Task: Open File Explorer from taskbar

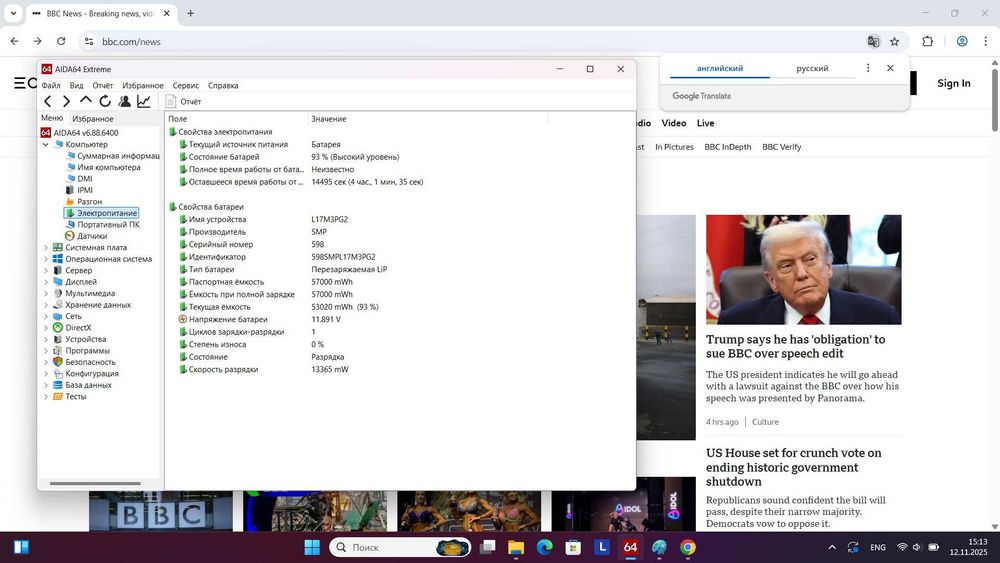Action: click(516, 547)
